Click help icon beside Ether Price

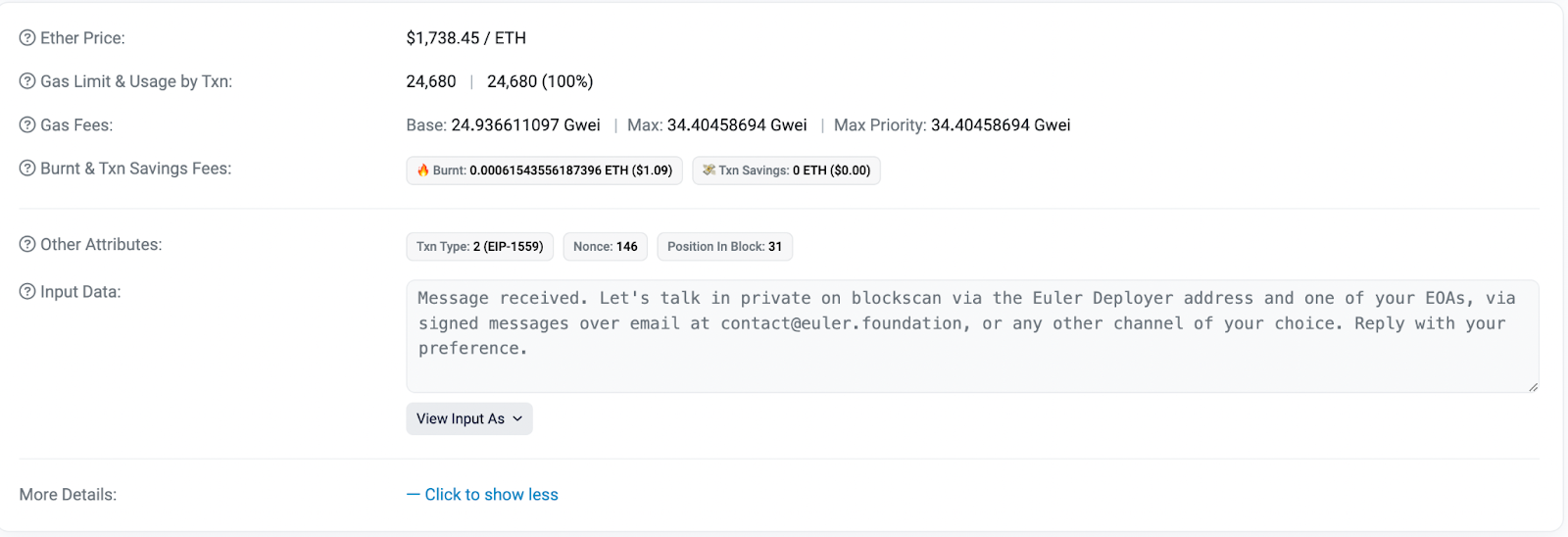pos(27,38)
